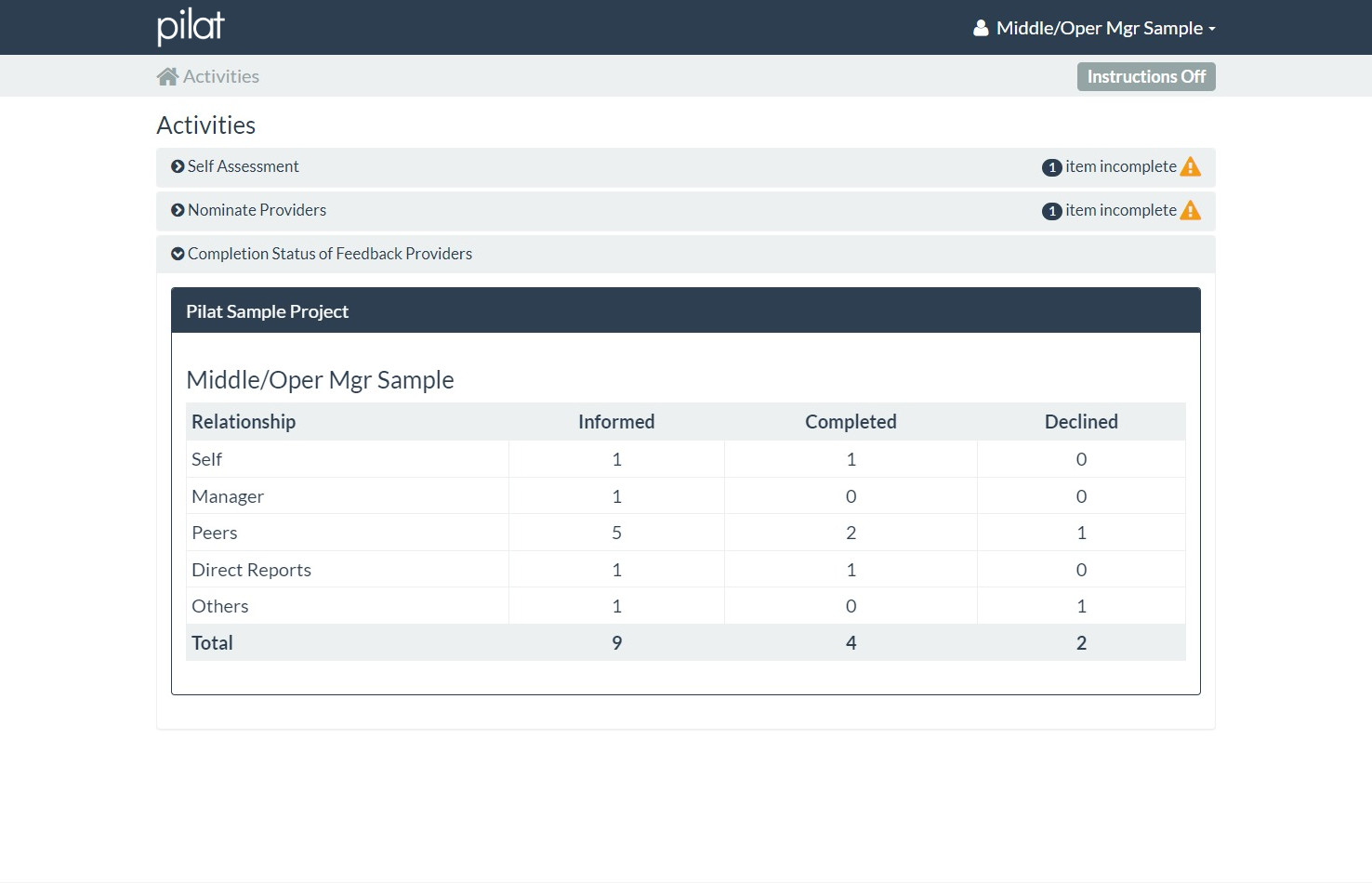Select the Direct Reports row label
This screenshot has width=1372, height=883.
(x=251, y=570)
